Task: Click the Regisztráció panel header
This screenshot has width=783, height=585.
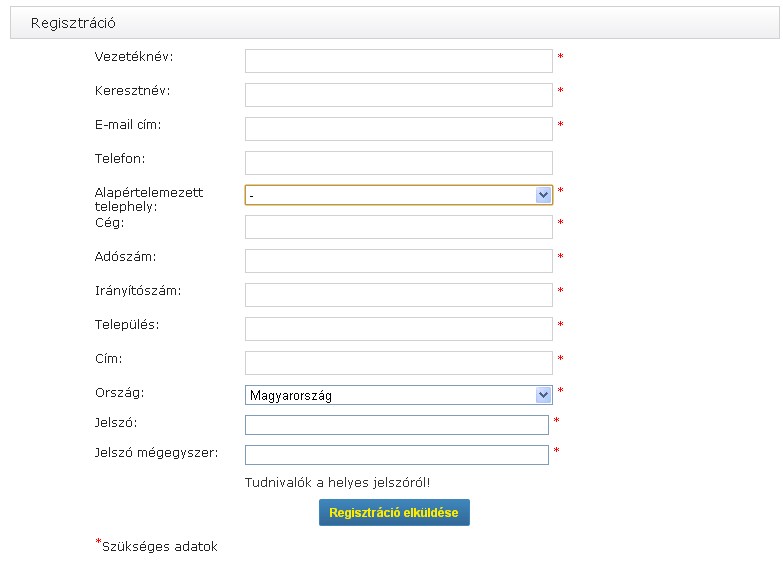Action: coord(394,22)
